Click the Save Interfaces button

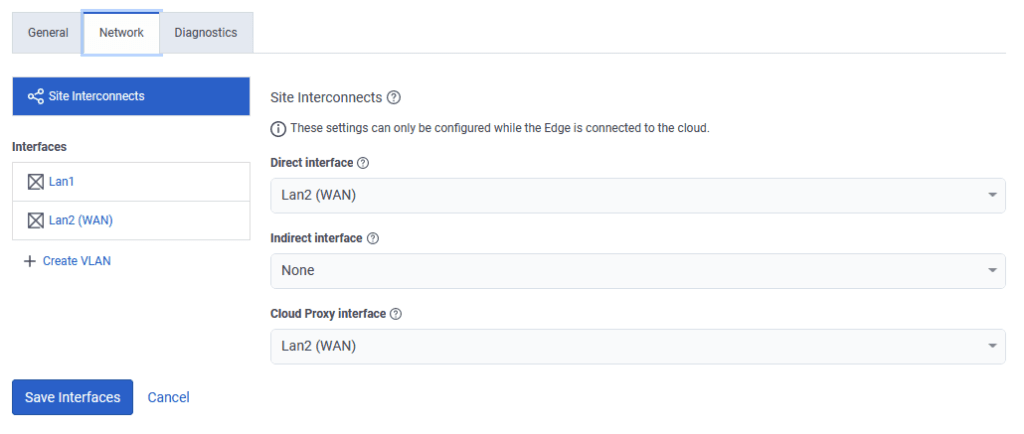(72, 397)
